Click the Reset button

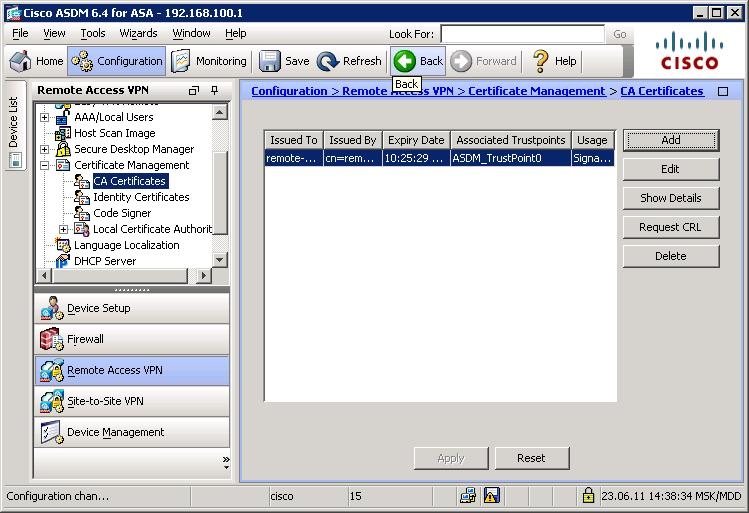click(x=532, y=459)
